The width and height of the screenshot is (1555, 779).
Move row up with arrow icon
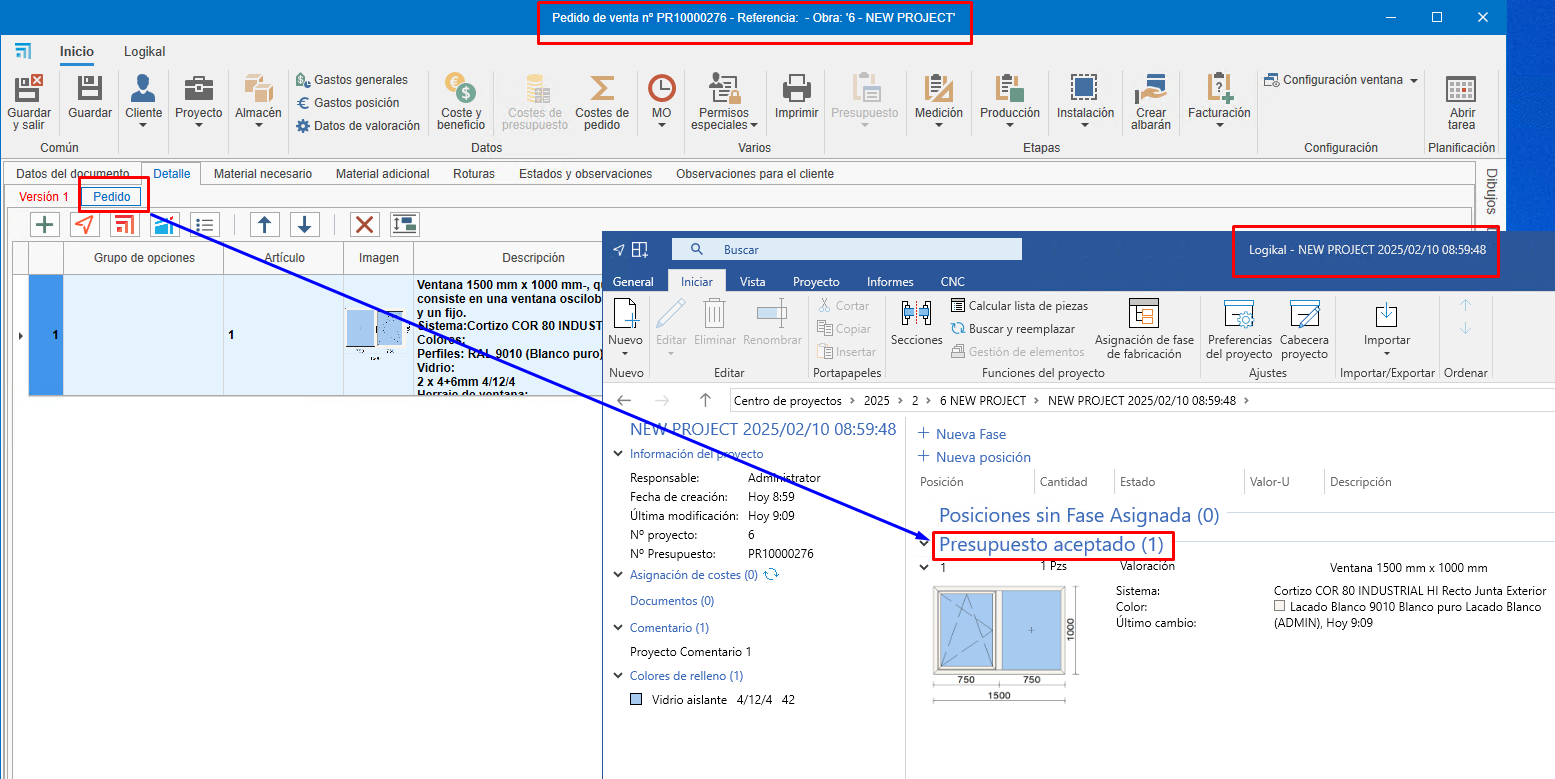pos(264,224)
